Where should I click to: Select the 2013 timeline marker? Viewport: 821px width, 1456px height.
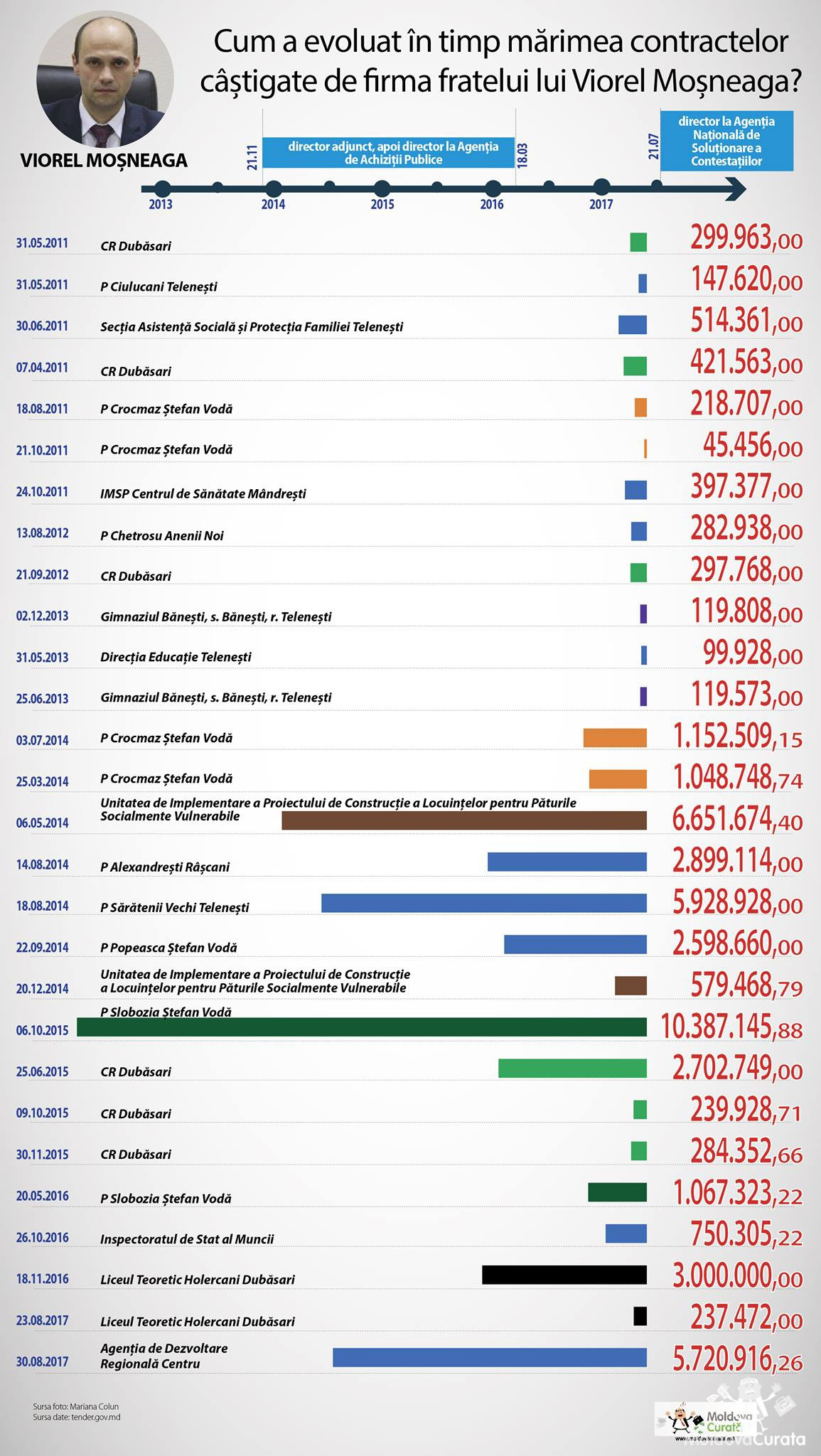click(x=162, y=188)
